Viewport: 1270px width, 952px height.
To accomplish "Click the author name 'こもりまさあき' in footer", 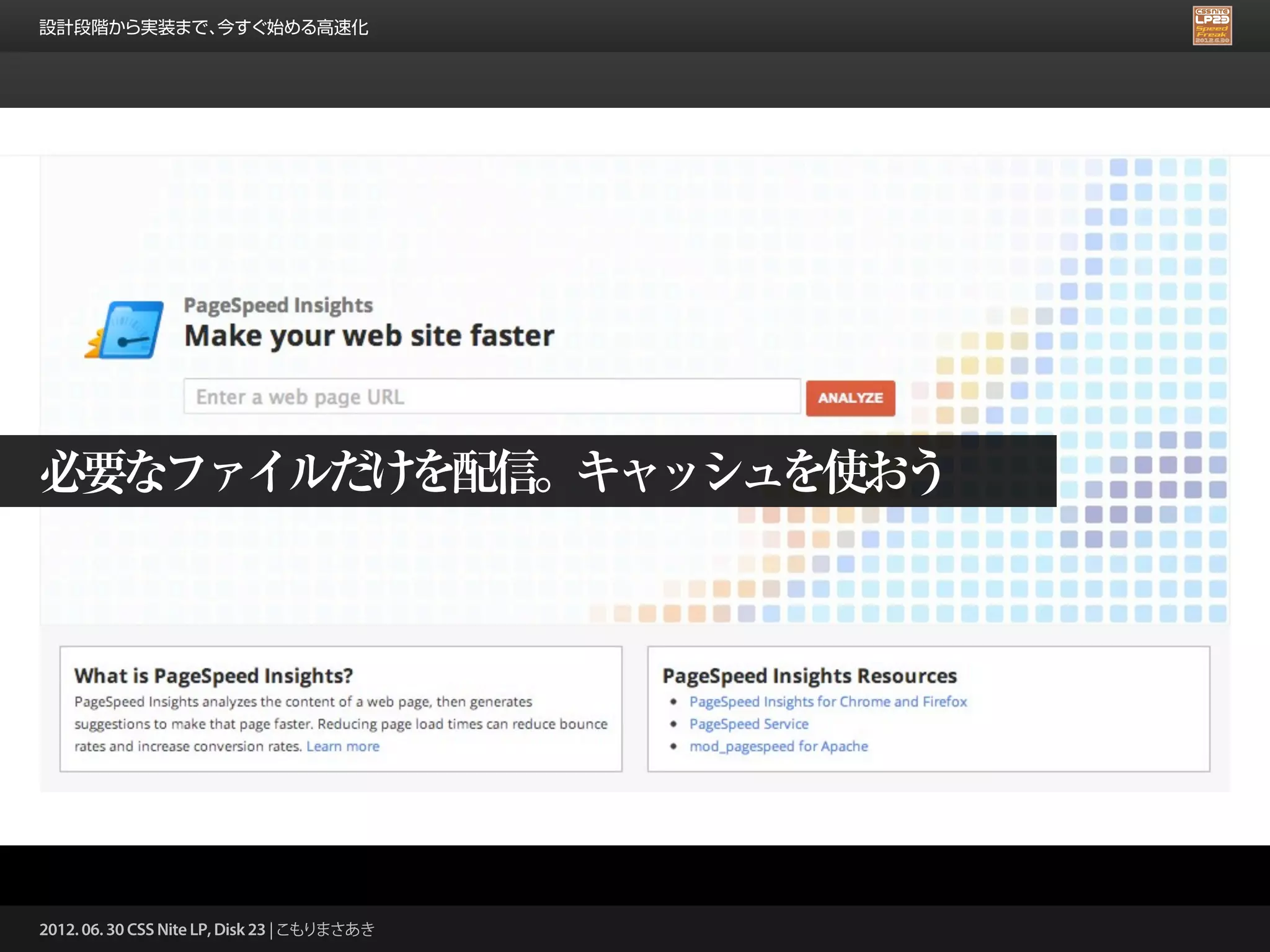I will [326, 930].
